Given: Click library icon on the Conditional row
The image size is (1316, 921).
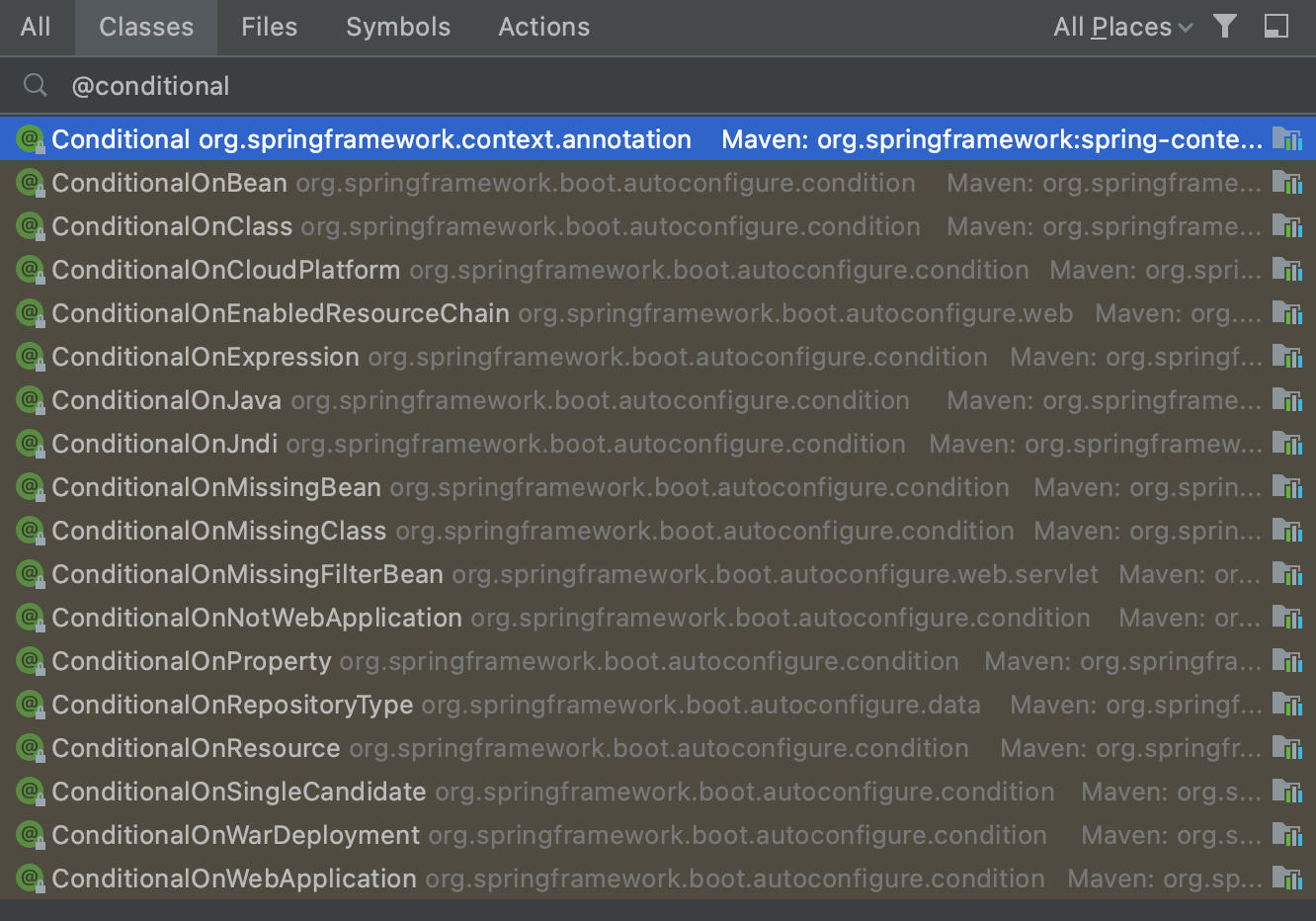Looking at the screenshot, I should click(x=1287, y=139).
